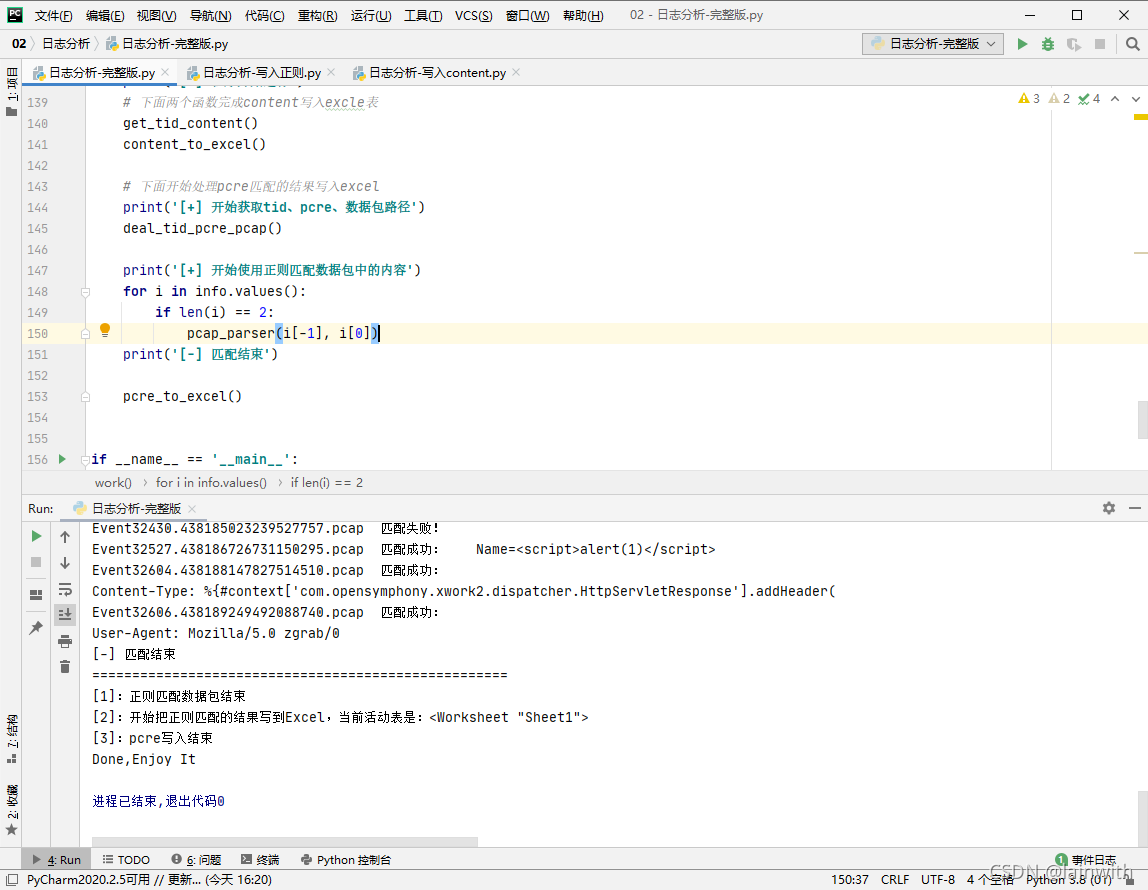Open Search Everywhere magnifier icon
This screenshot has width=1148, height=890.
[1133, 44]
